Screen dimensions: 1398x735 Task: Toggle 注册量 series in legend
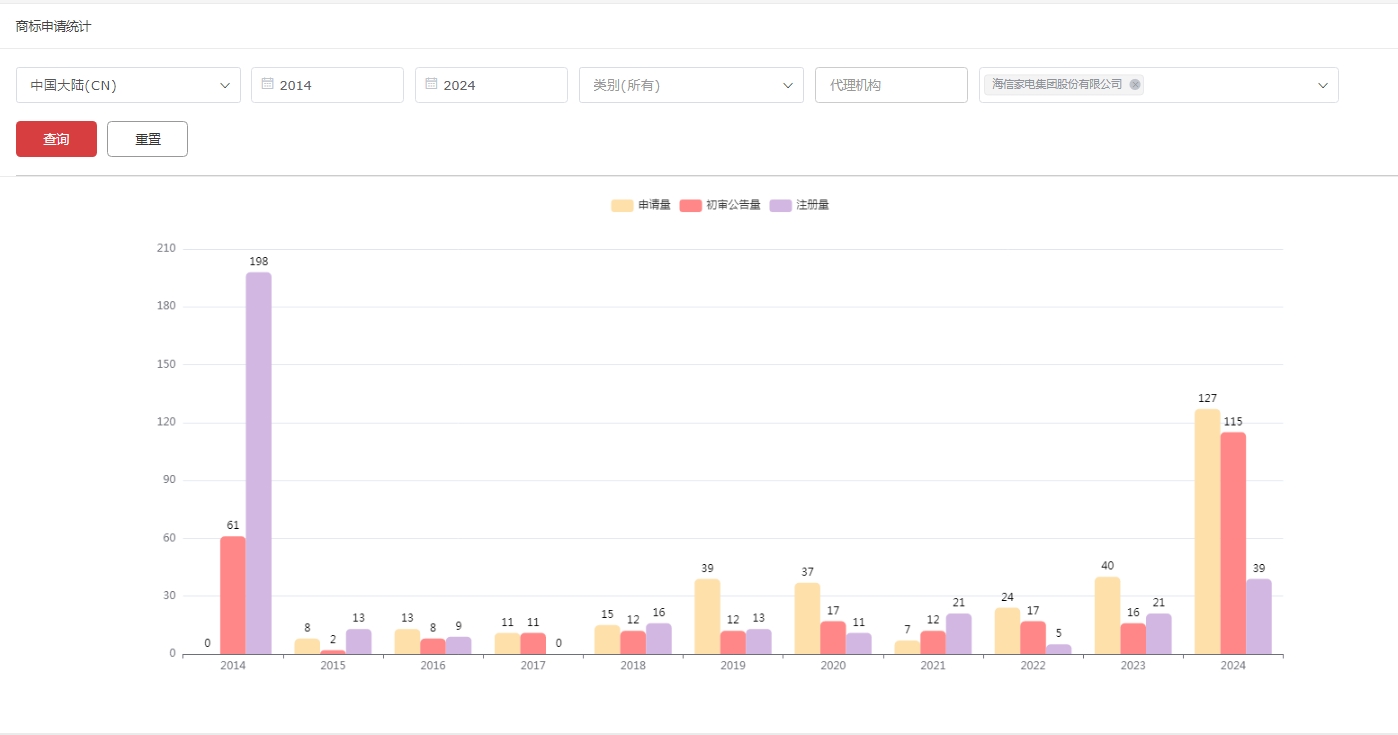[x=800, y=205]
